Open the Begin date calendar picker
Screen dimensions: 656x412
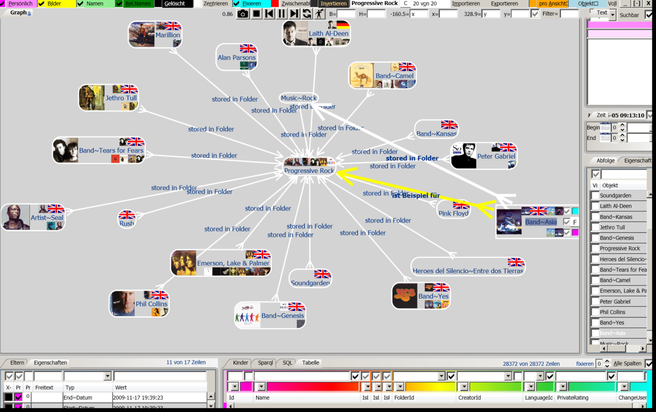click(x=605, y=127)
